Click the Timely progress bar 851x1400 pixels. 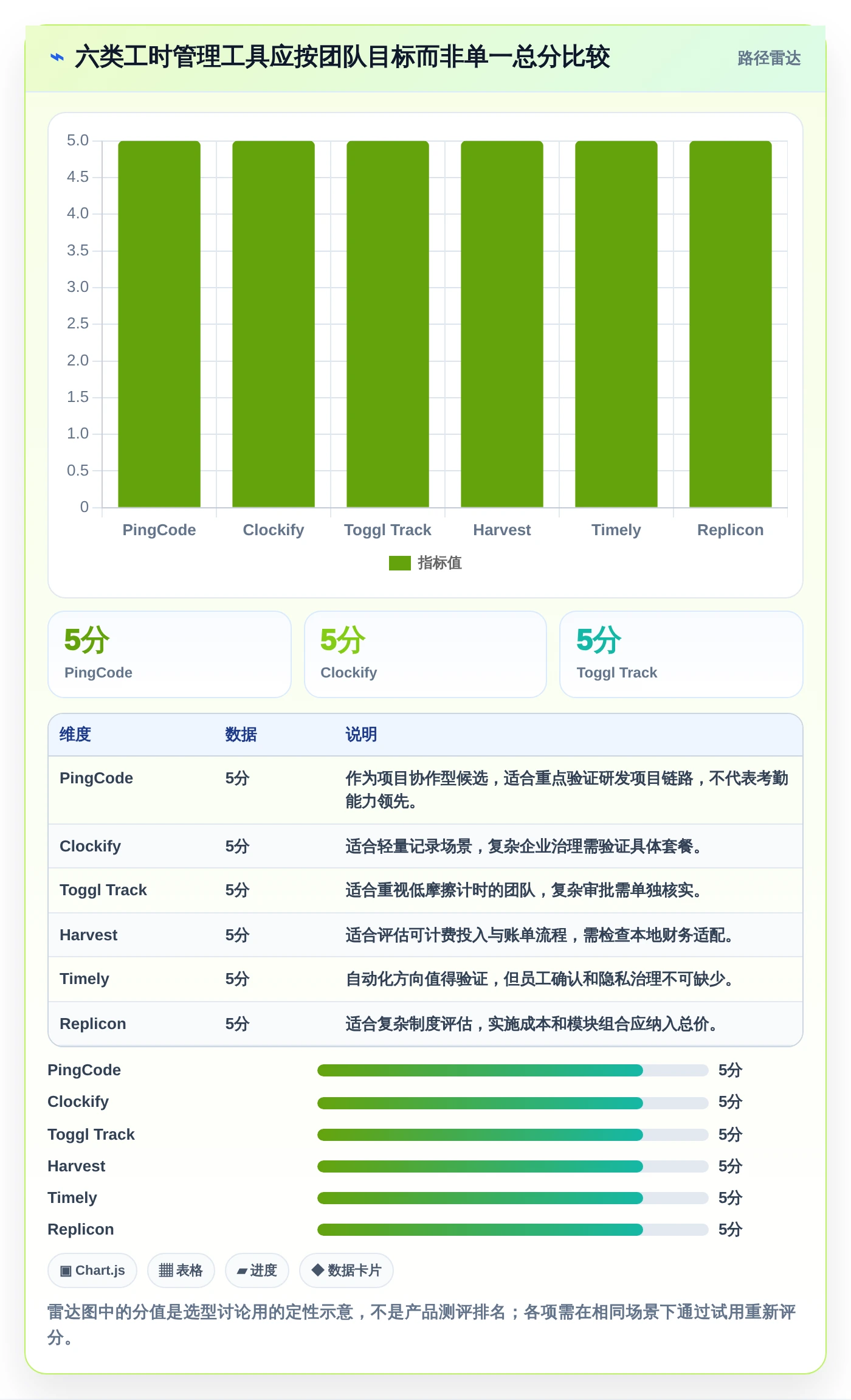coord(512,1198)
